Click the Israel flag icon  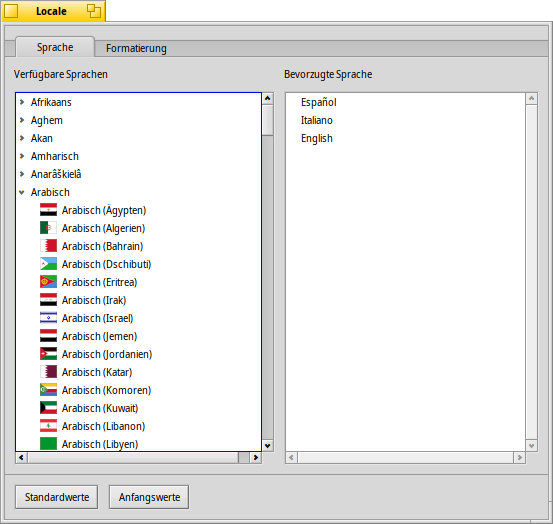48,317
